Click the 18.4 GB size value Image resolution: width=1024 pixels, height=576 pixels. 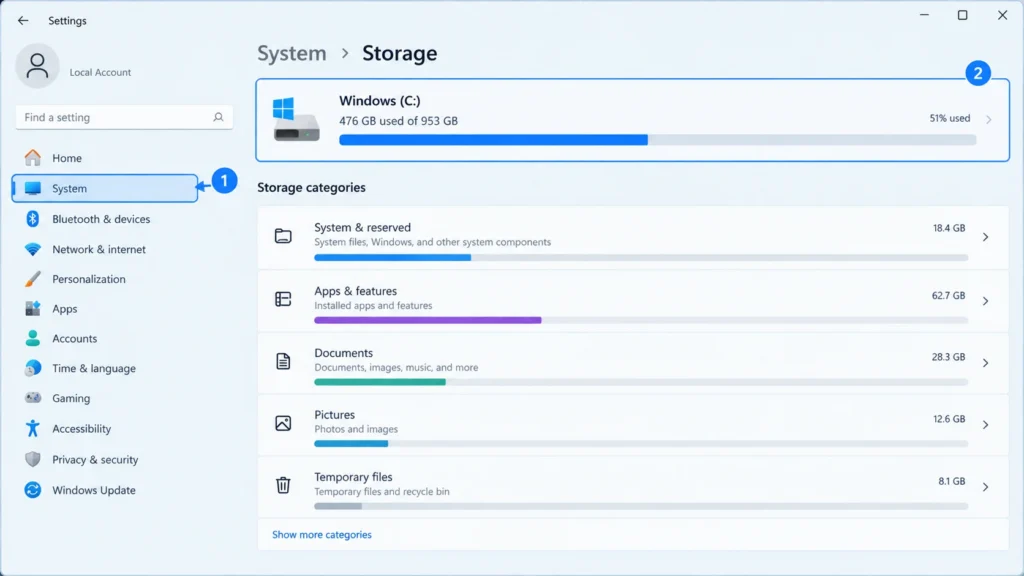pyautogui.click(x=949, y=228)
